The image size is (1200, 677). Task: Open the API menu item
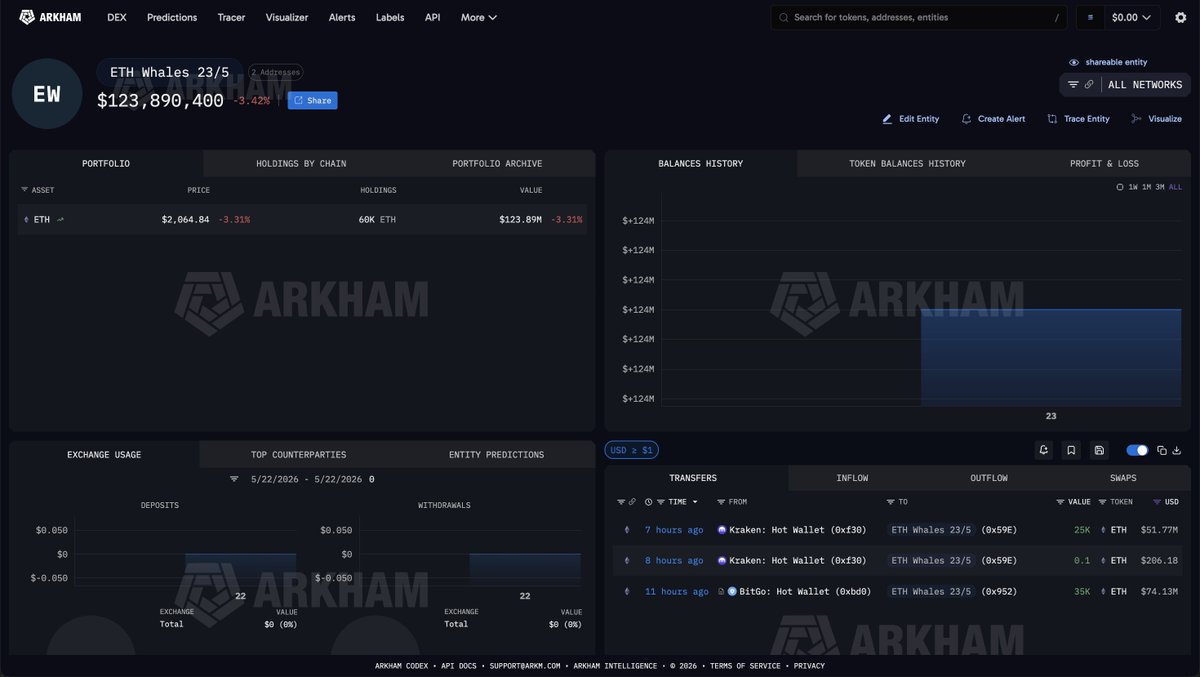432,17
